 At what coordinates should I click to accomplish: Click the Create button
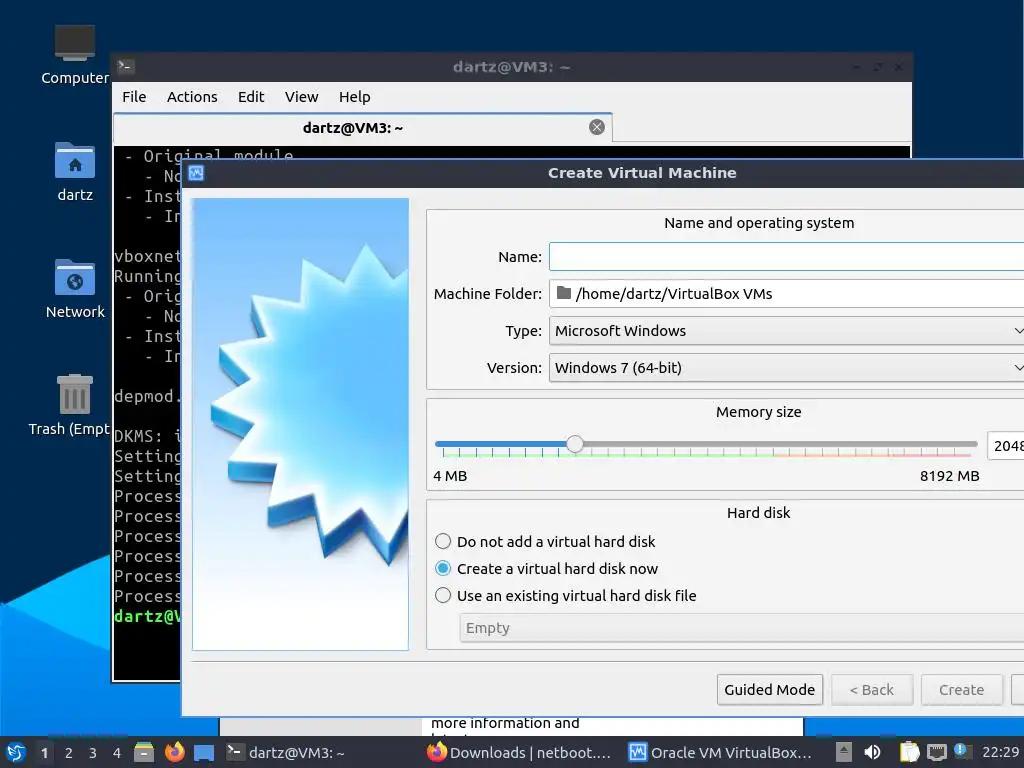point(961,690)
